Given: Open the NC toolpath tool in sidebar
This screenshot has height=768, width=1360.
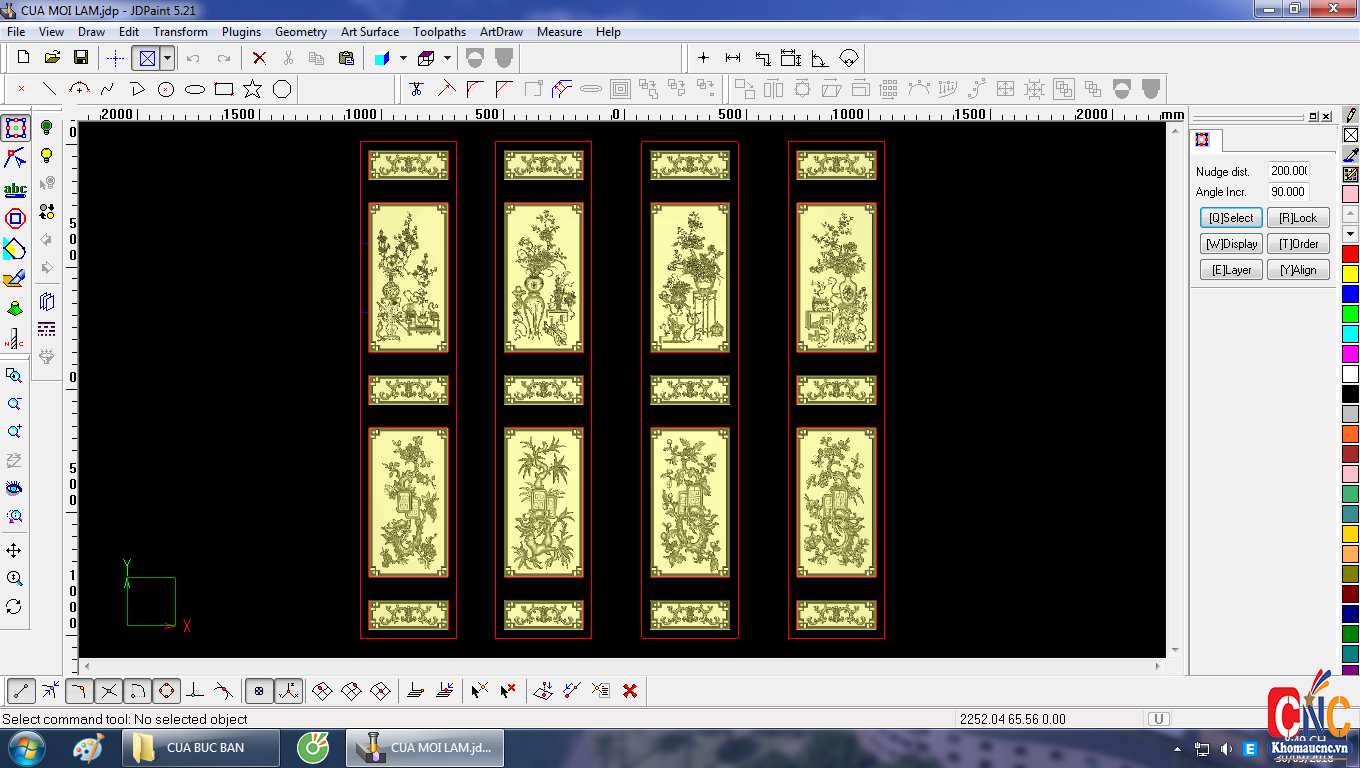Looking at the screenshot, I should click(15, 339).
